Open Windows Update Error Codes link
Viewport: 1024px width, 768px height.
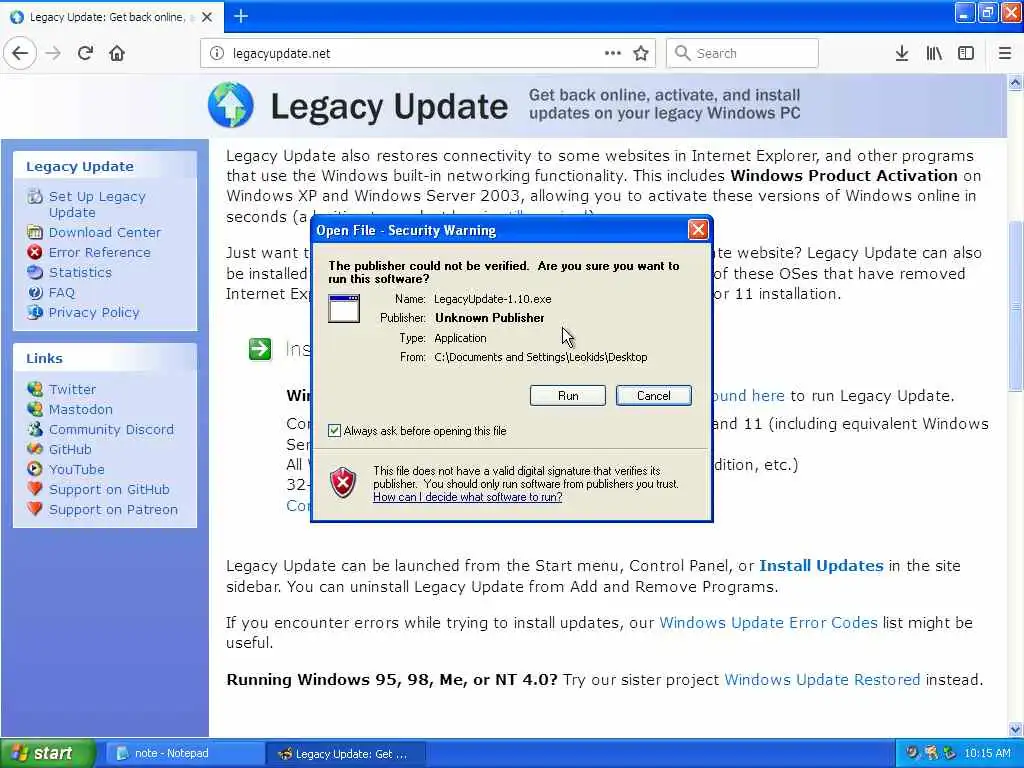[768, 622]
